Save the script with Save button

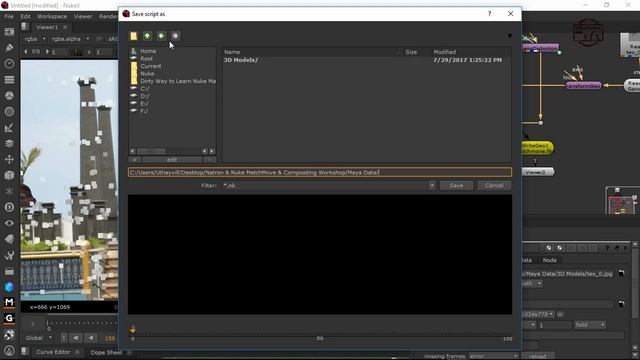tap(456, 186)
